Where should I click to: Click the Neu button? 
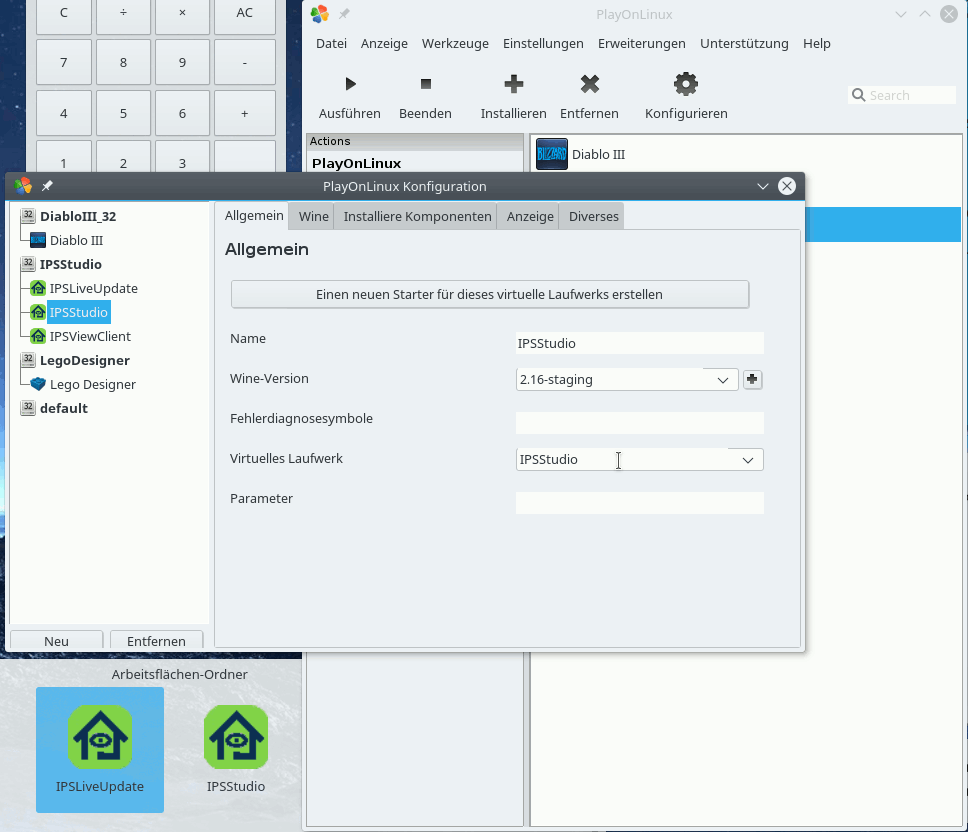[56, 641]
